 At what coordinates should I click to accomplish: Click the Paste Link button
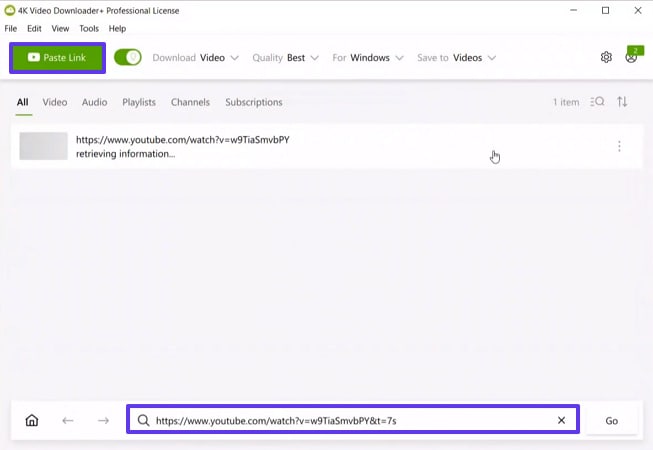[57, 58]
